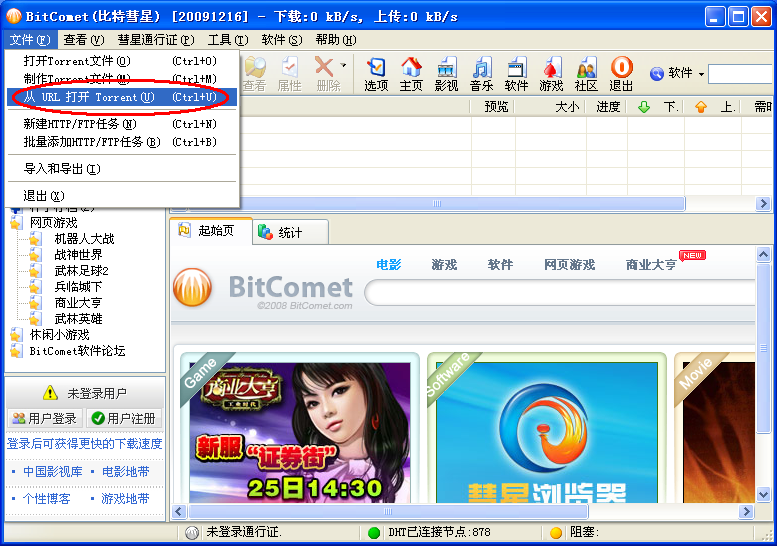
Task: Open the 查看 menu
Action: [83, 40]
